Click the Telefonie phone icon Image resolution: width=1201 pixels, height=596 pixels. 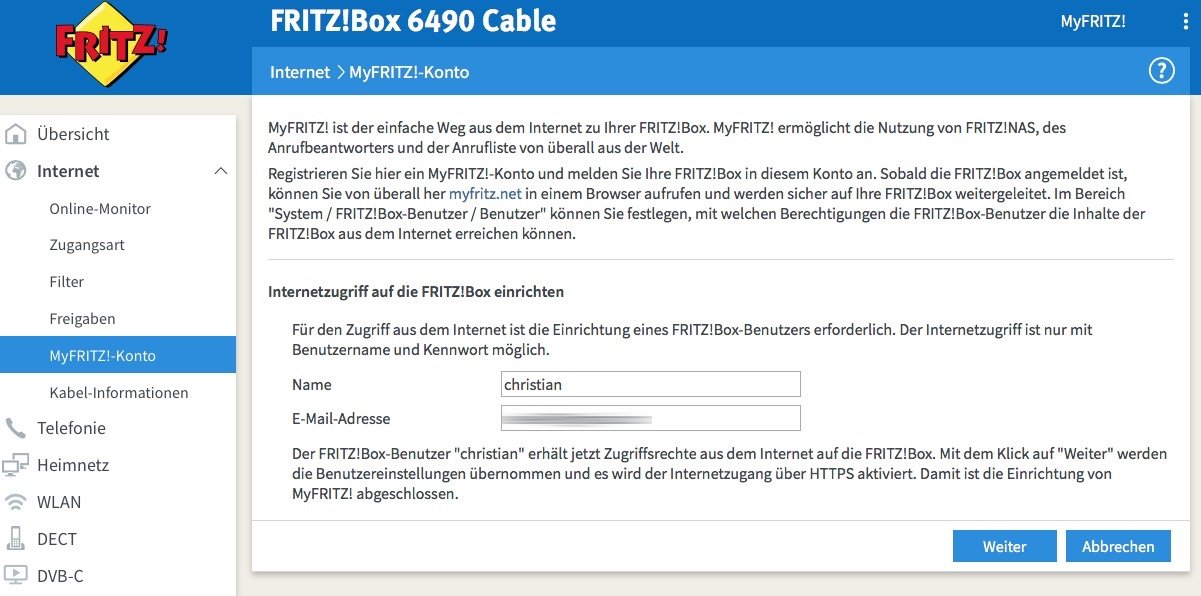click(x=15, y=428)
